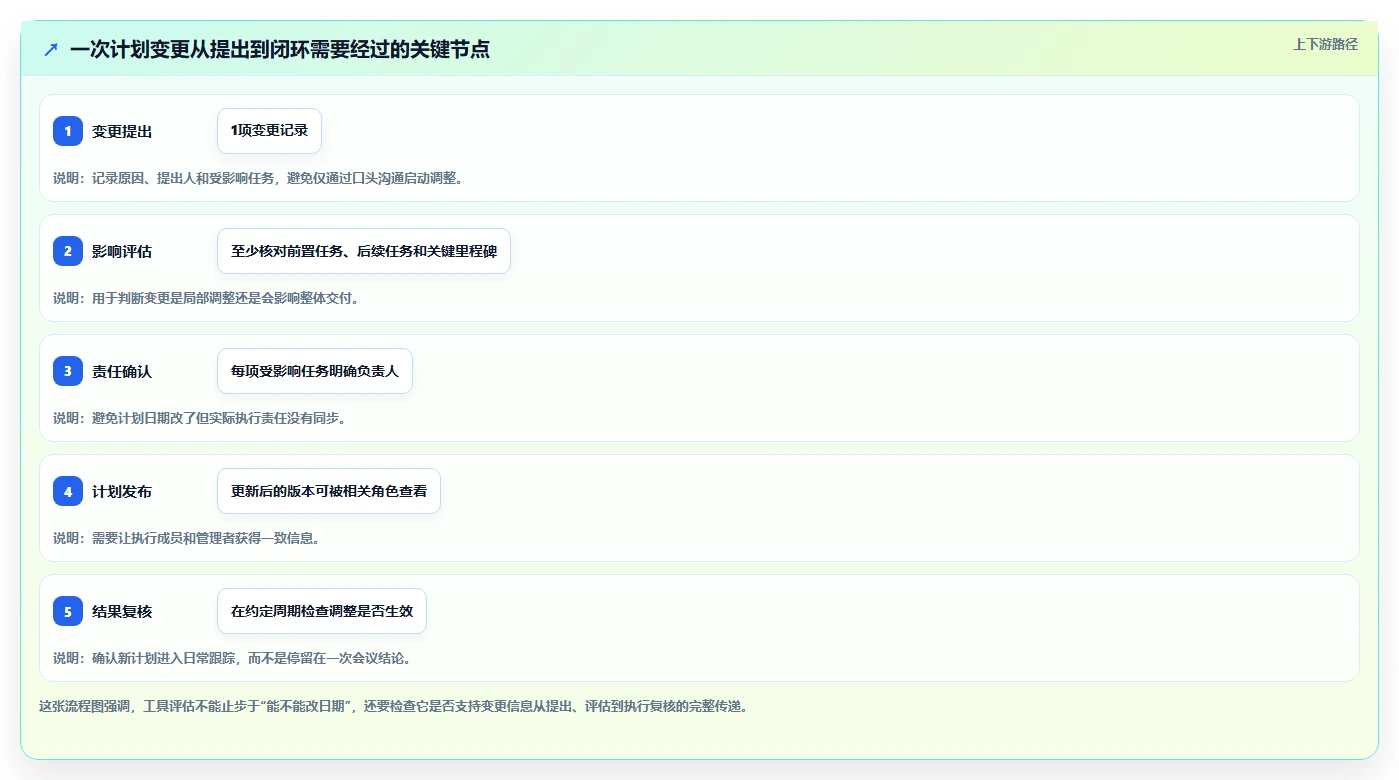Click the number 2 step badge
This screenshot has height=780, width=1399.
pyautogui.click(x=68, y=251)
